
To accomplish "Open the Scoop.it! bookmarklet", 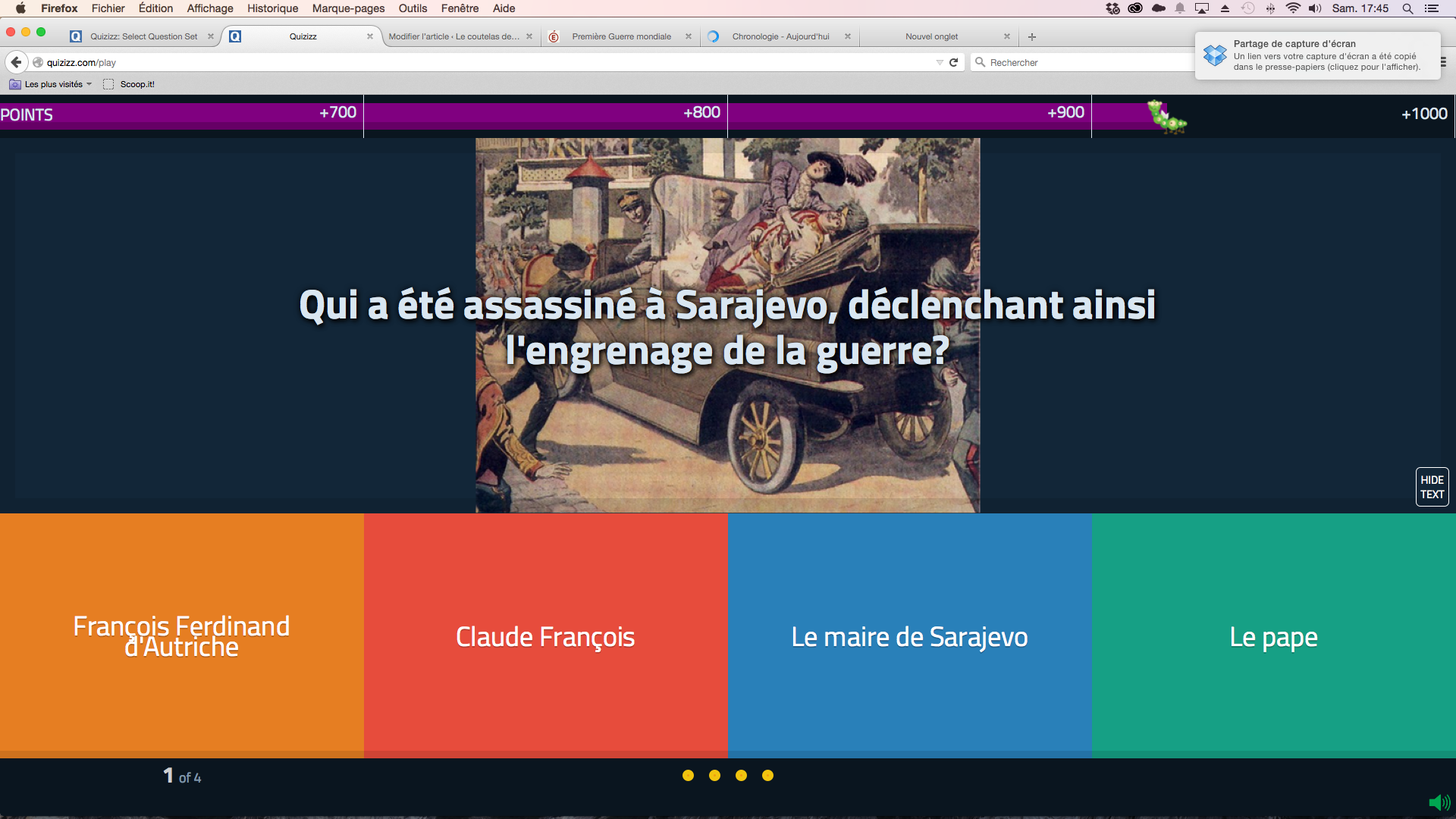I will [x=129, y=84].
